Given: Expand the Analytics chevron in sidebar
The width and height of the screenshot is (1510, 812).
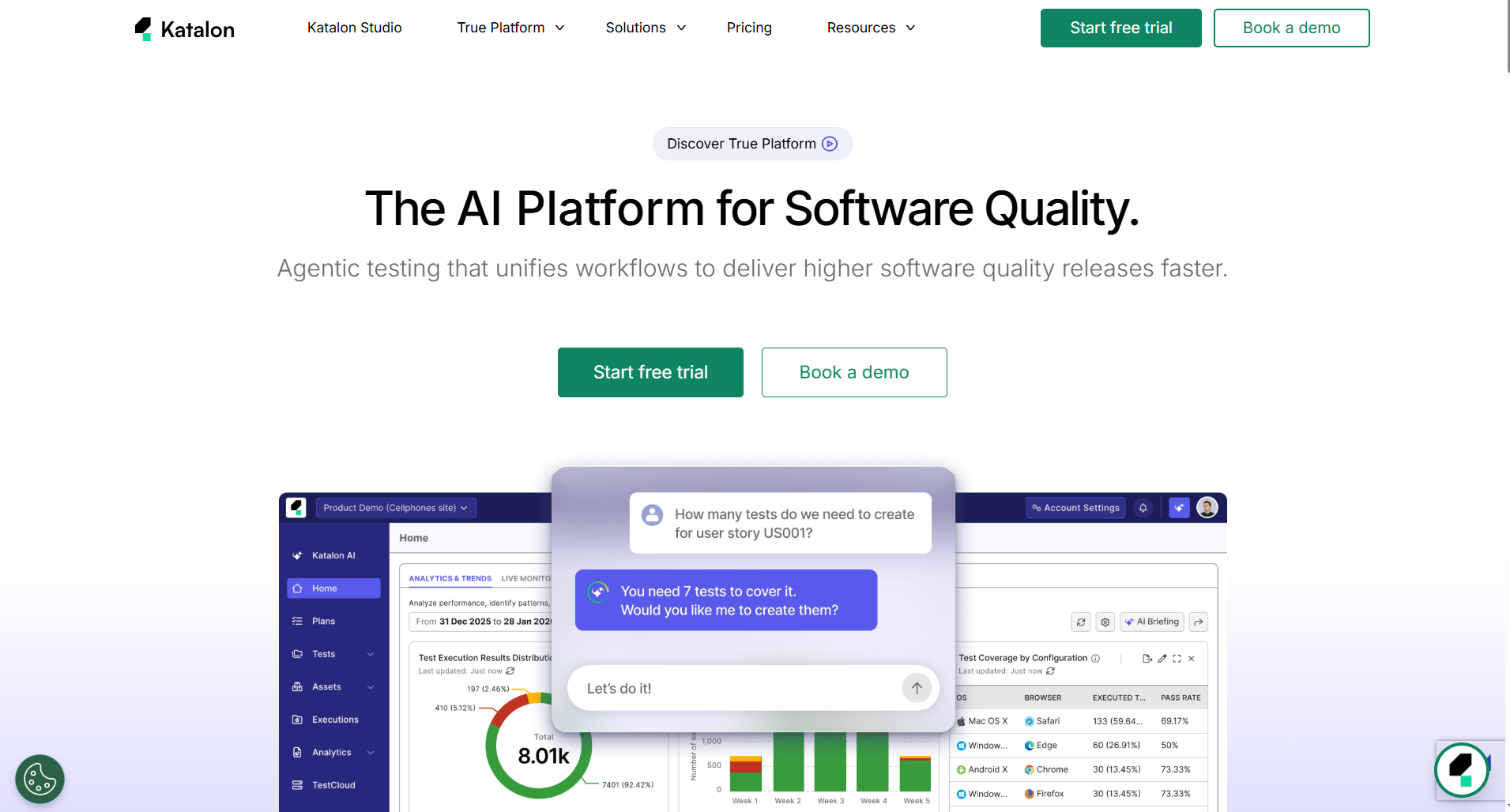Looking at the screenshot, I should (x=371, y=753).
